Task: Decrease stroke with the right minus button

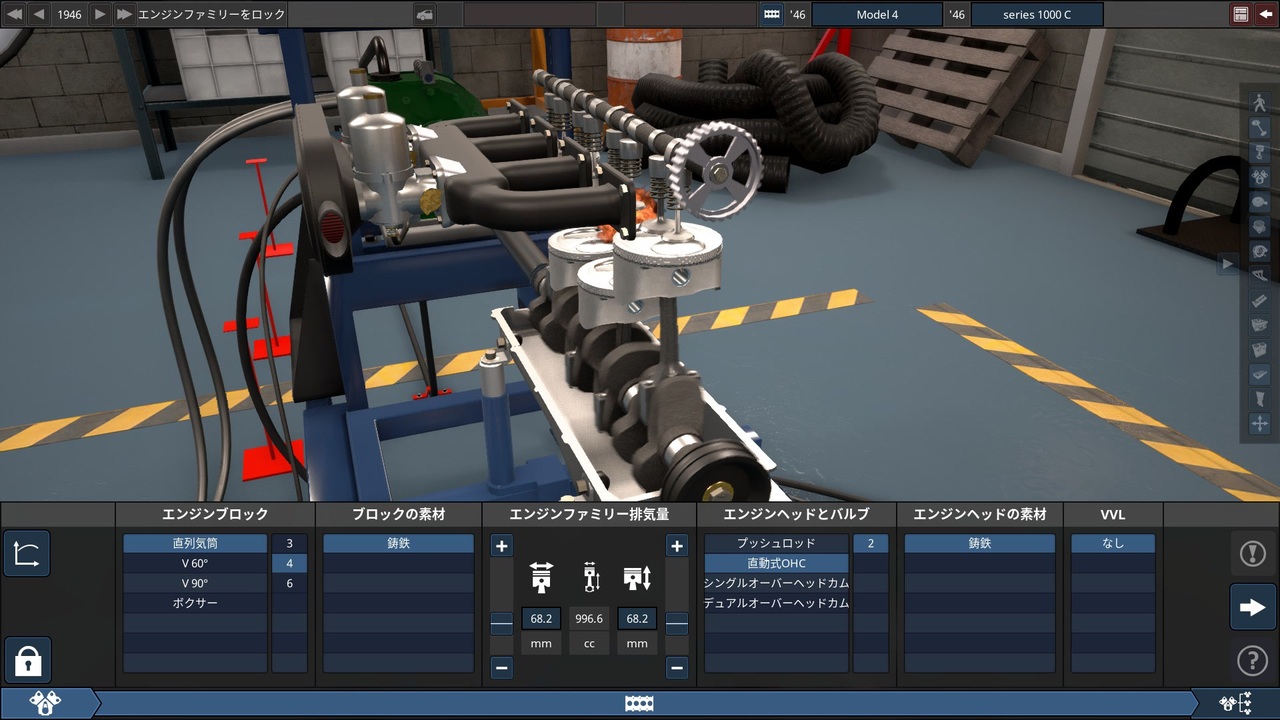Action: pyautogui.click(x=677, y=667)
